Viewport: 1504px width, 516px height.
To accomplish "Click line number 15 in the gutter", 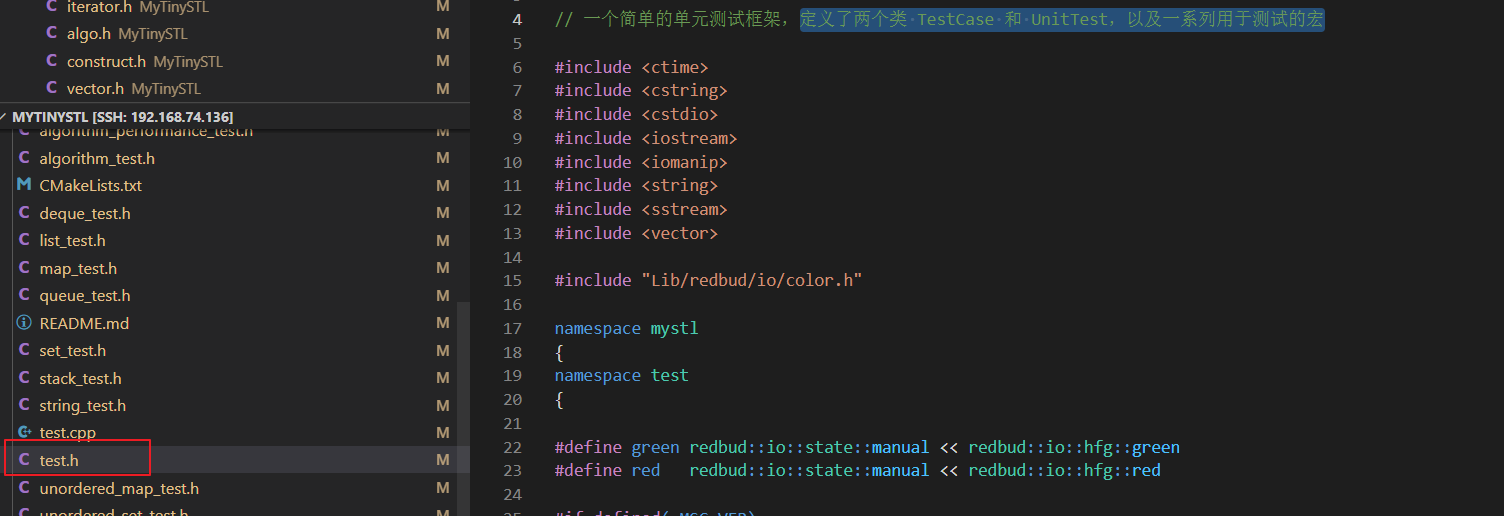I will 512,281.
